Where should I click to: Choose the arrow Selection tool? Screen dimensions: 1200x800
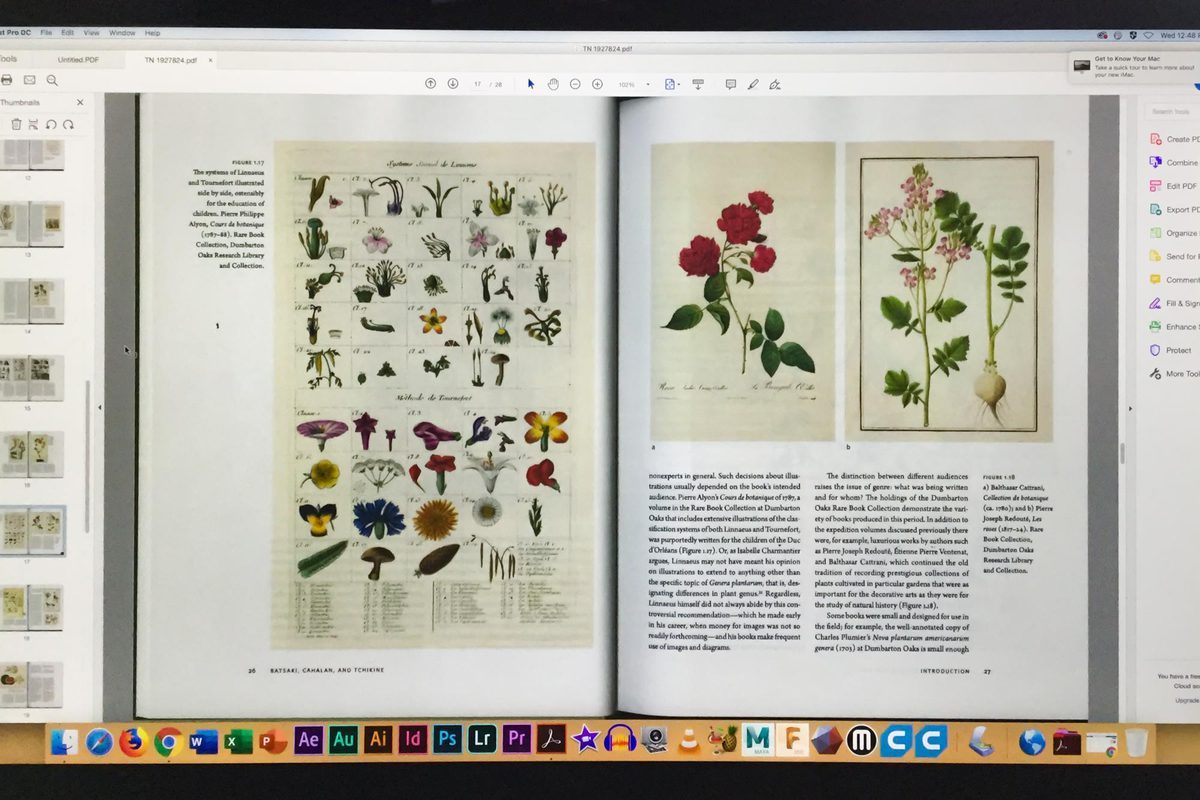(x=531, y=83)
